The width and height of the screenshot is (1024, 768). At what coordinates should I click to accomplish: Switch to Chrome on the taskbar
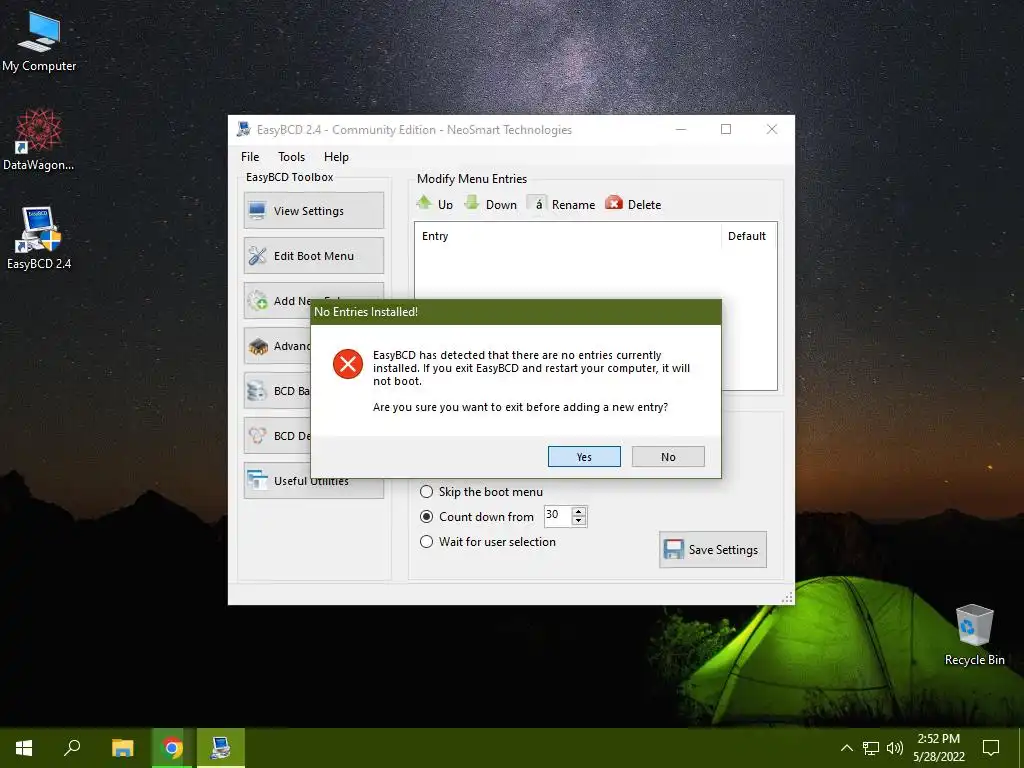pos(172,748)
